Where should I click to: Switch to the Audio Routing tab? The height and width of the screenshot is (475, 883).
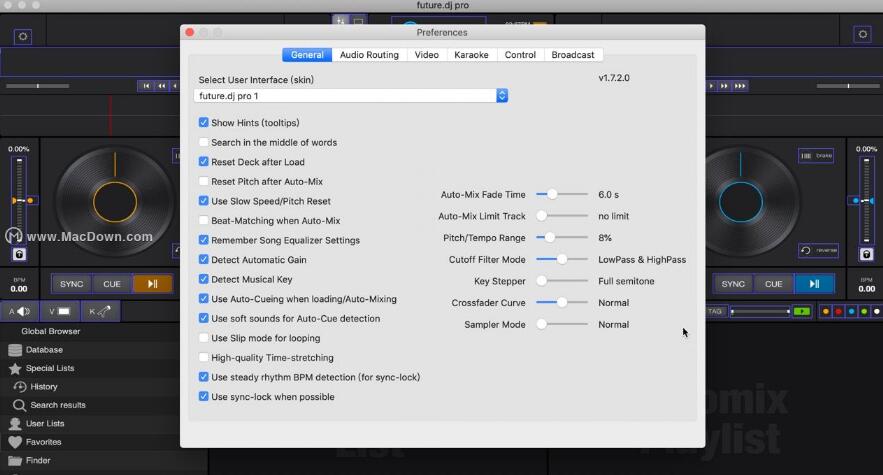[x=369, y=55]
